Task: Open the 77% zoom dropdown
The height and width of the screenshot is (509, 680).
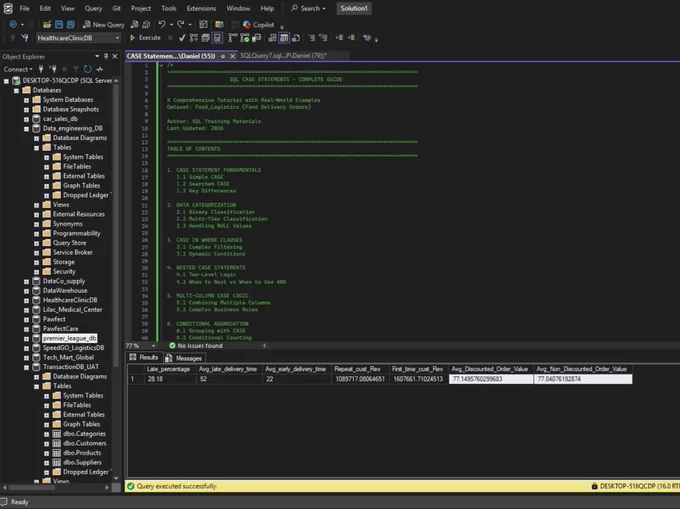Action: tap(154, 346)
